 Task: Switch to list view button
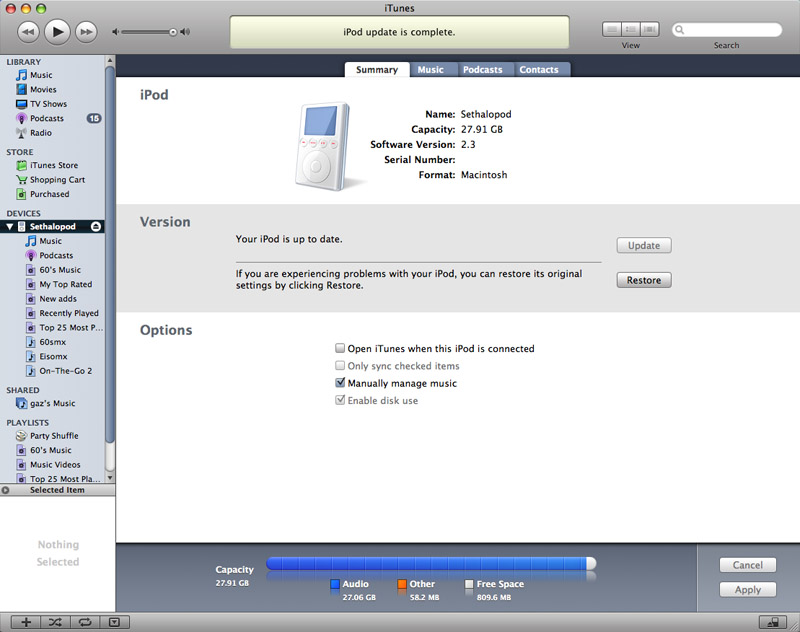(612, 29)
